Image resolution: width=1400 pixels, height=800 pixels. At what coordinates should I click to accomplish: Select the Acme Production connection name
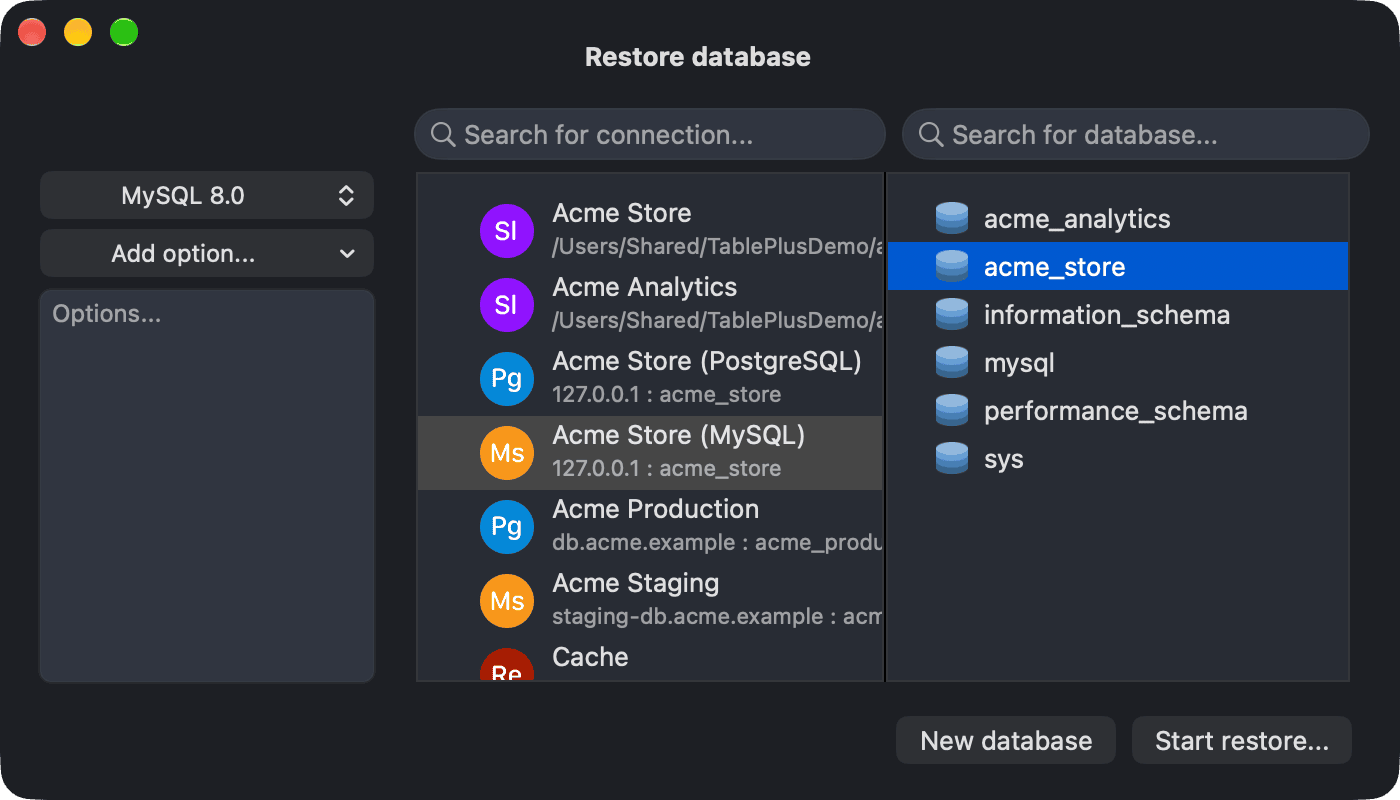pos(656,509)
